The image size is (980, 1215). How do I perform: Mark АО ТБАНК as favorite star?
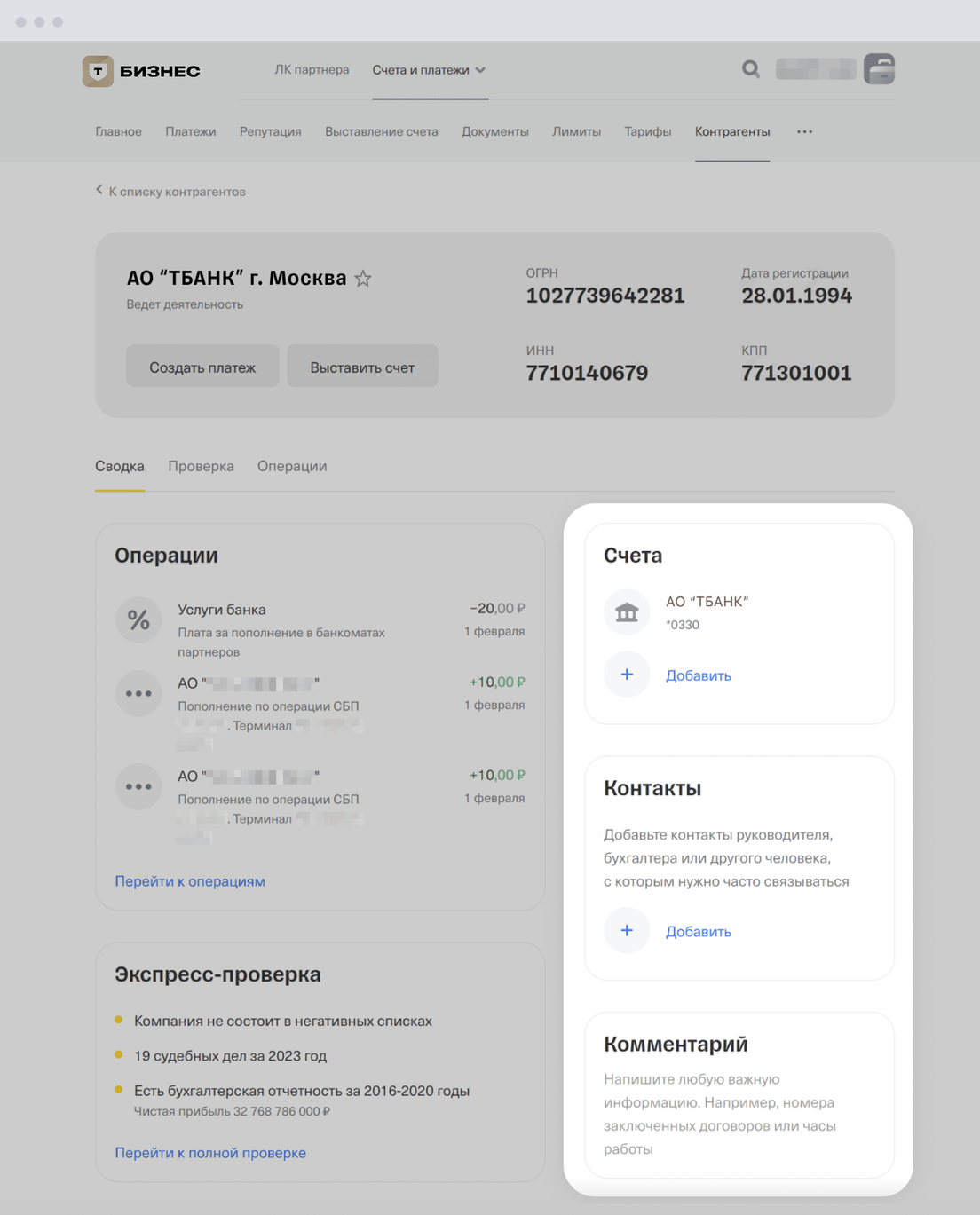(x=363, y=279)
